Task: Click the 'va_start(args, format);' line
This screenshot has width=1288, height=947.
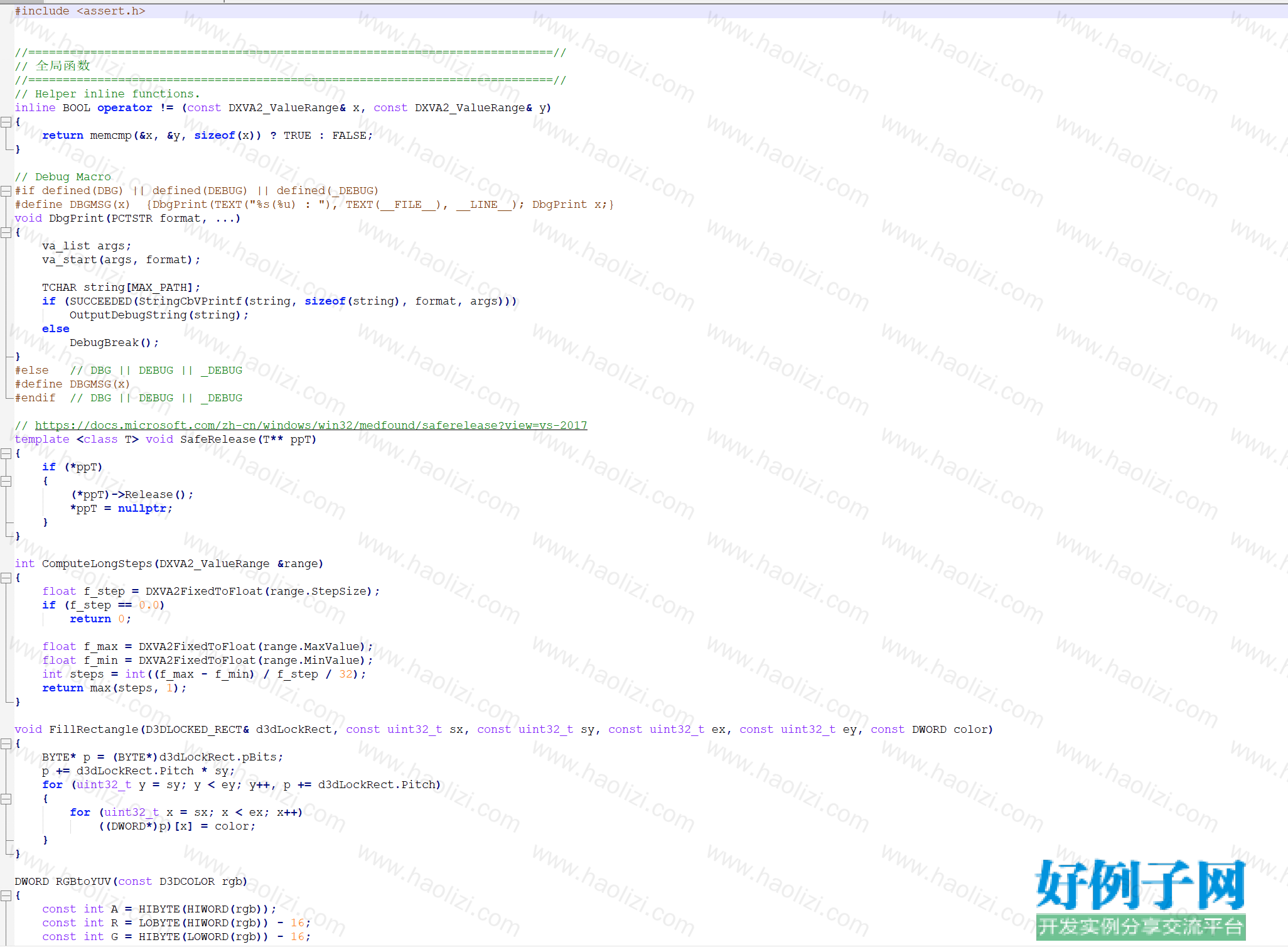Action: (x=121, y=260)
